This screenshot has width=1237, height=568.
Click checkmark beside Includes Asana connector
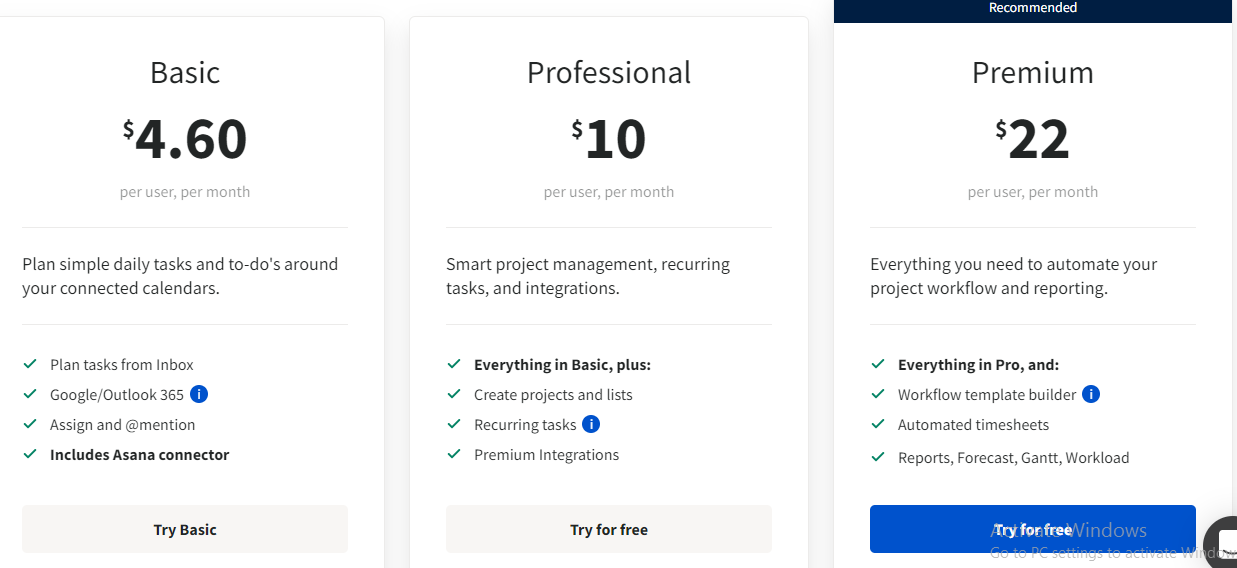click(x=30, y=454)
